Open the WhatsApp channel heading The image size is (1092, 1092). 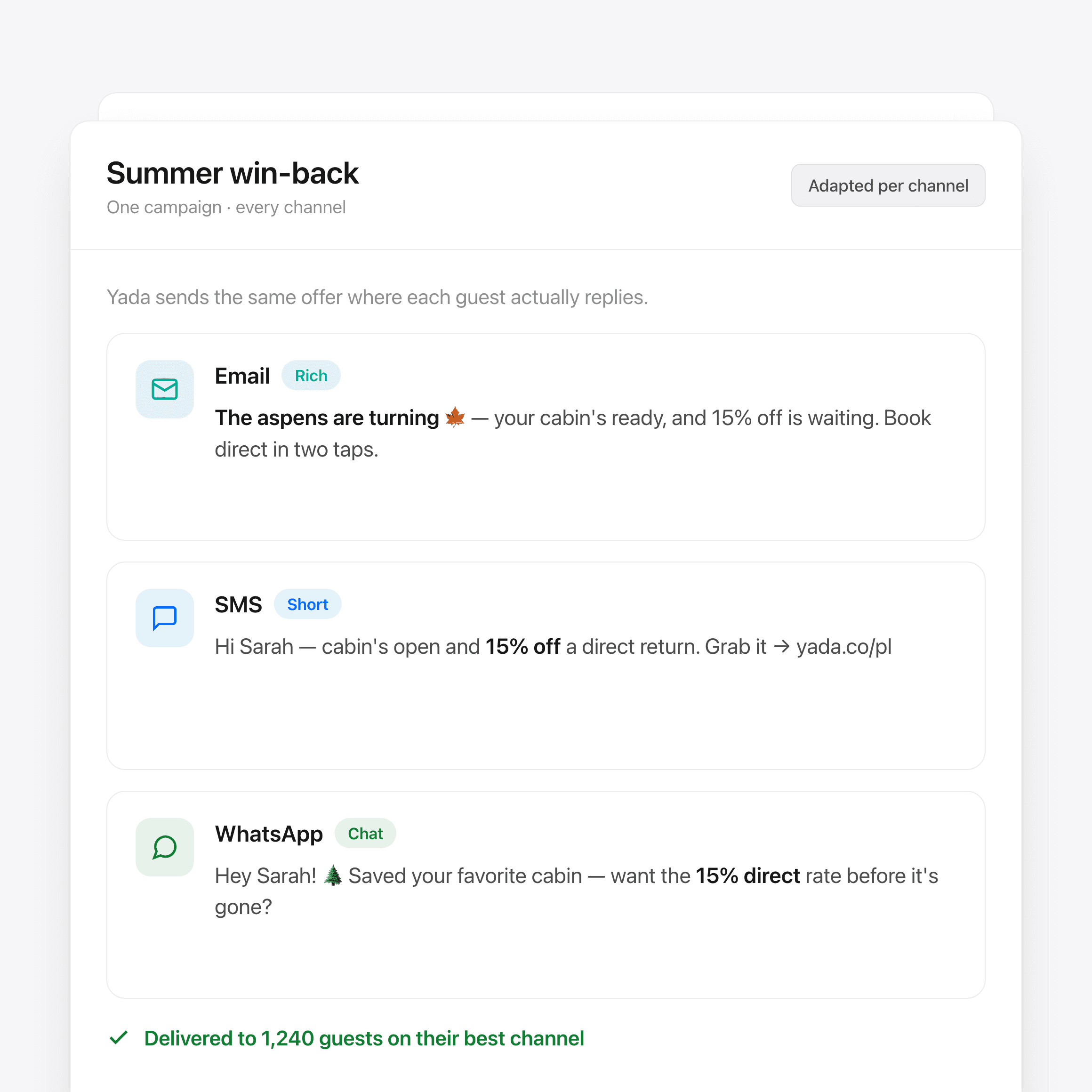[268, 834]
